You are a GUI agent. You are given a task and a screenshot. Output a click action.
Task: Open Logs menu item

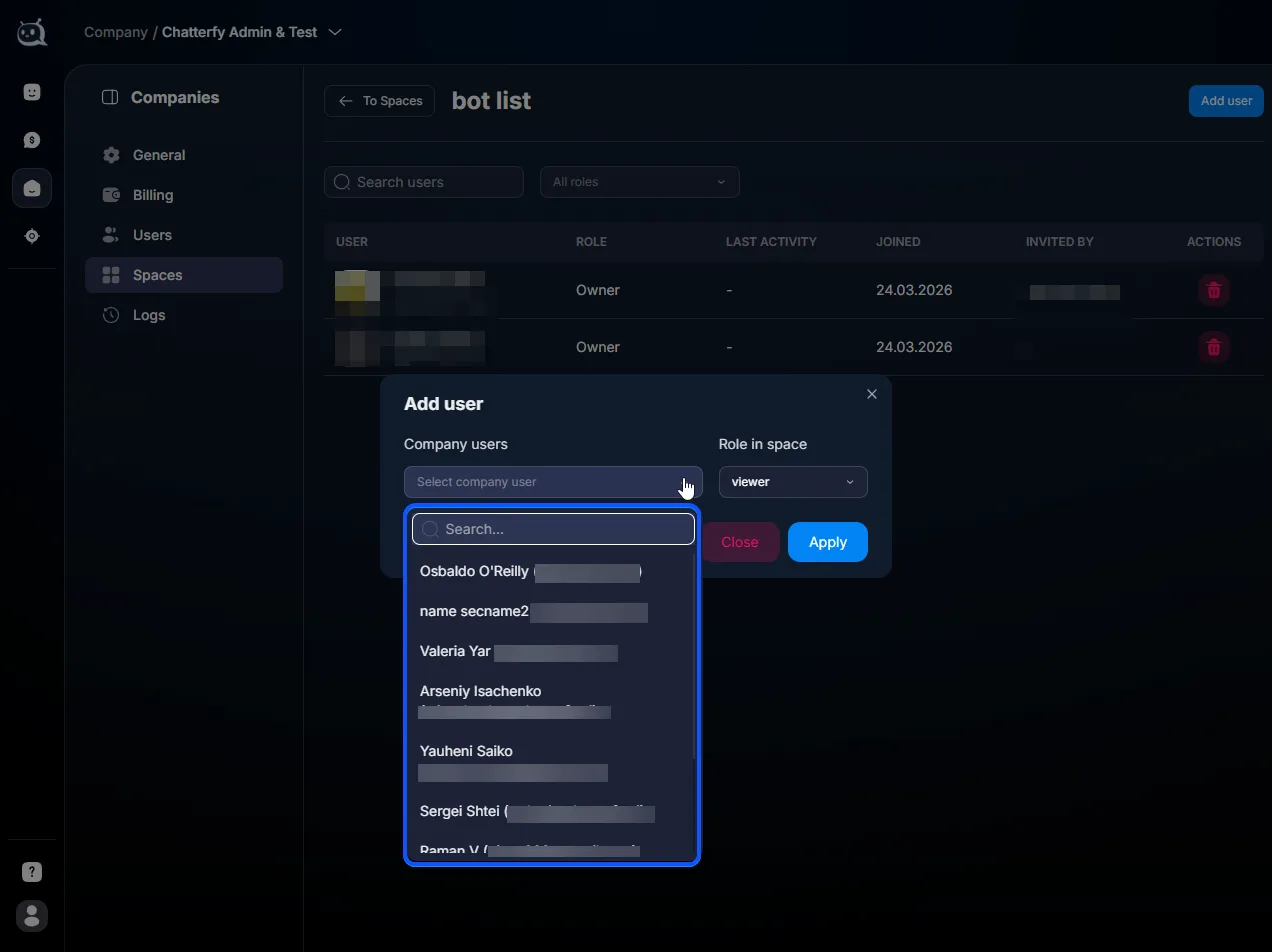click(184, 315)
